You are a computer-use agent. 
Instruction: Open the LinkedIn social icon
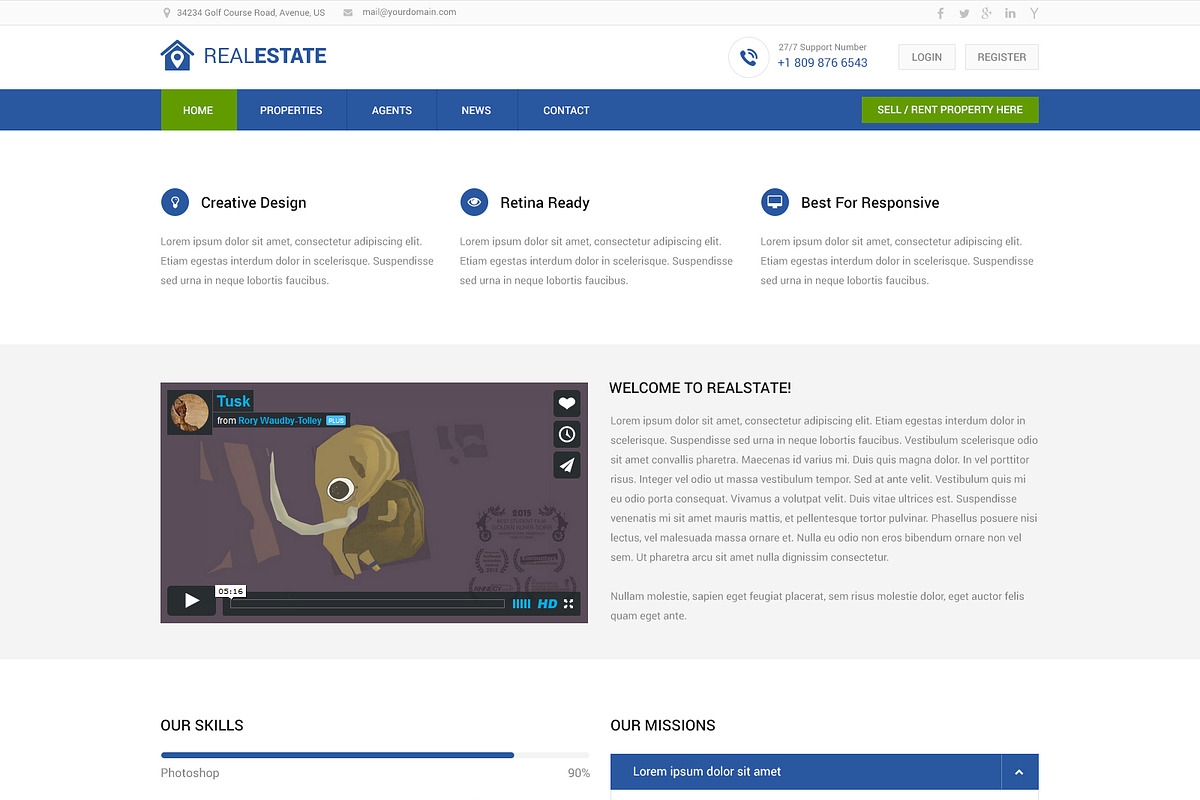point(1010,13)
